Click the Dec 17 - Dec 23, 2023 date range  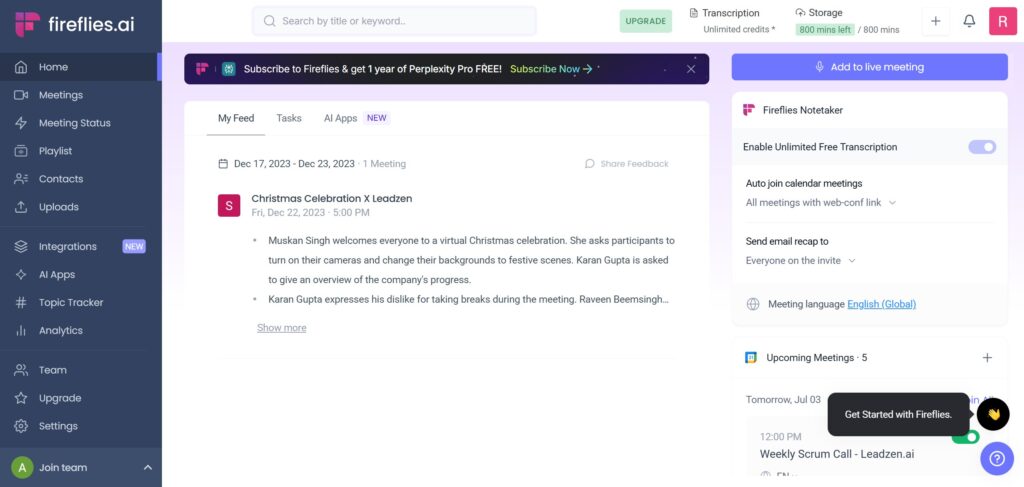pyautogui.click(x=295, y=164)
